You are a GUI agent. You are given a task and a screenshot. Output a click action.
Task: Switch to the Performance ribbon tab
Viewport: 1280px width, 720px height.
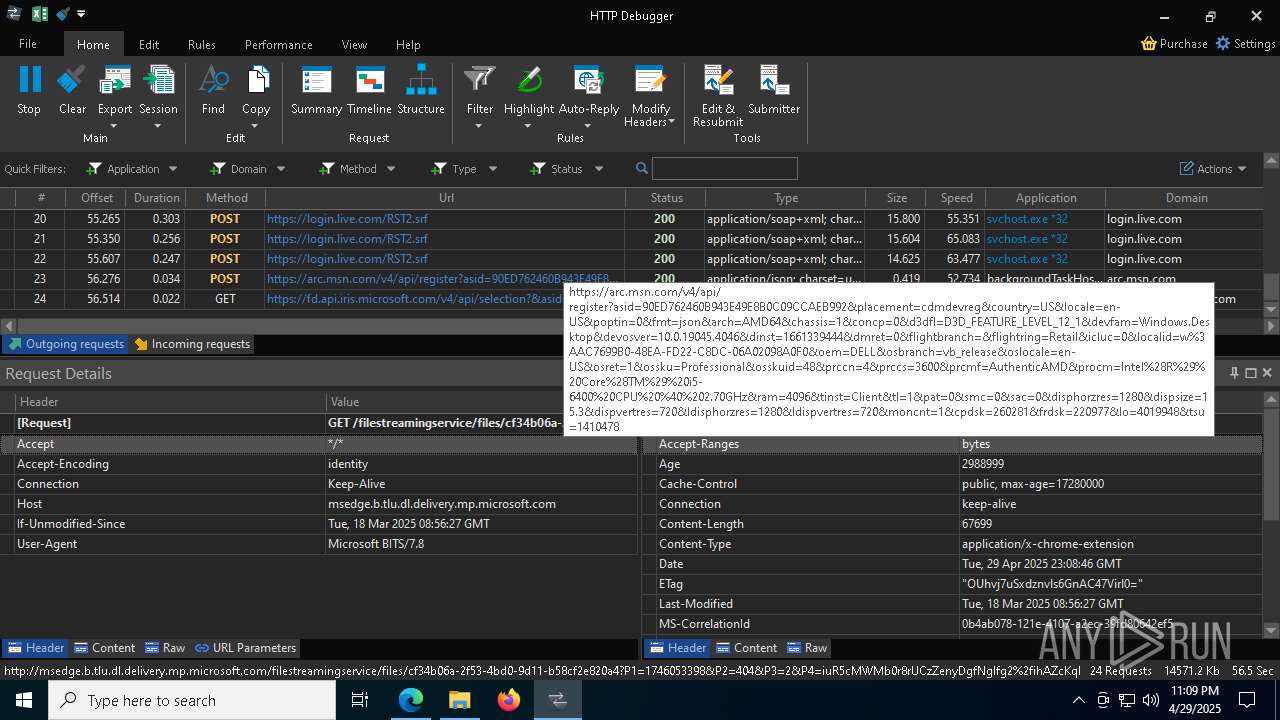(x=279, y=44)
